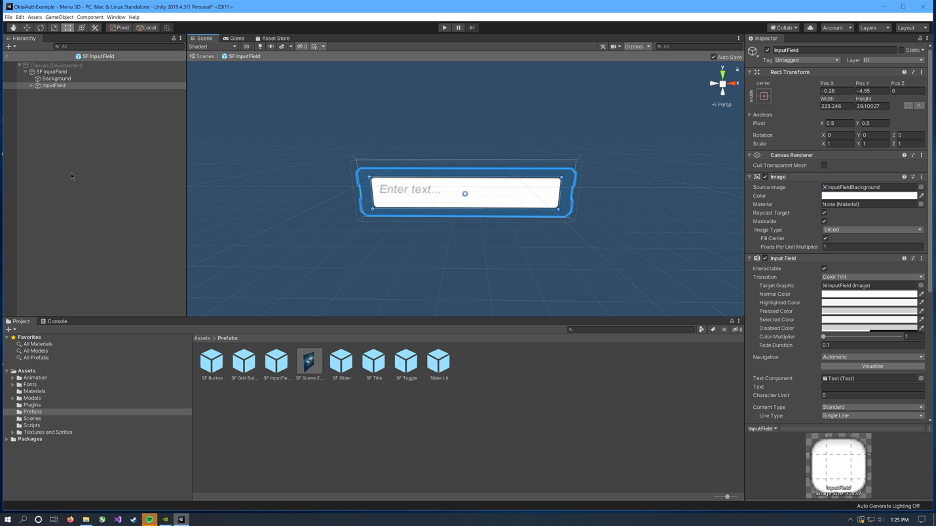Open the SF Slider prefab asset
Screen dimensions: 936x526
[x=341, y=362]
